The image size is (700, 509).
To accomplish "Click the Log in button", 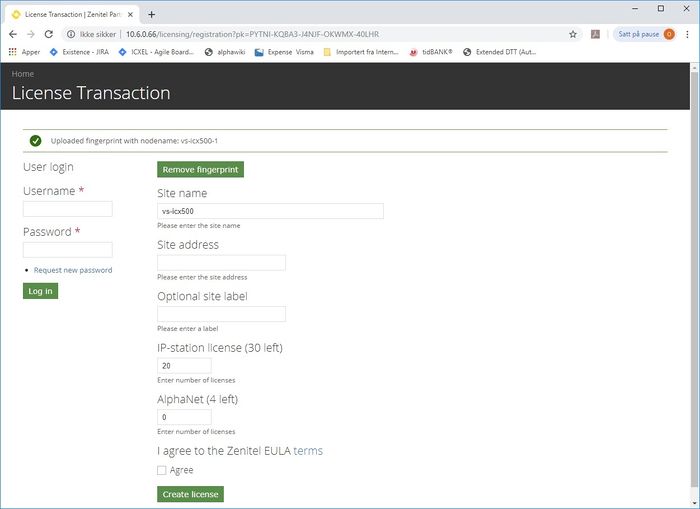I will [x=41, y=291].
